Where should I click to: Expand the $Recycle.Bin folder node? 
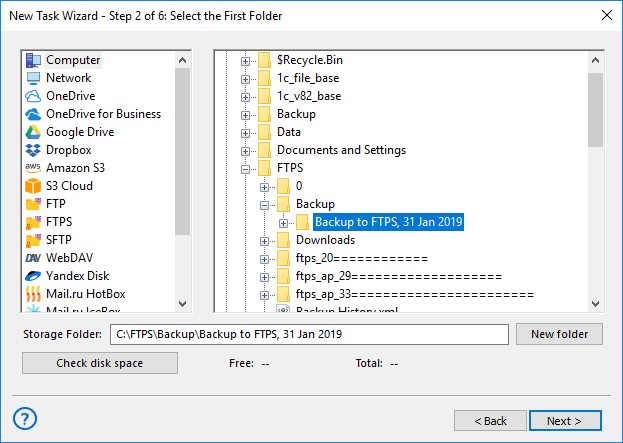(x=246, y=61)
